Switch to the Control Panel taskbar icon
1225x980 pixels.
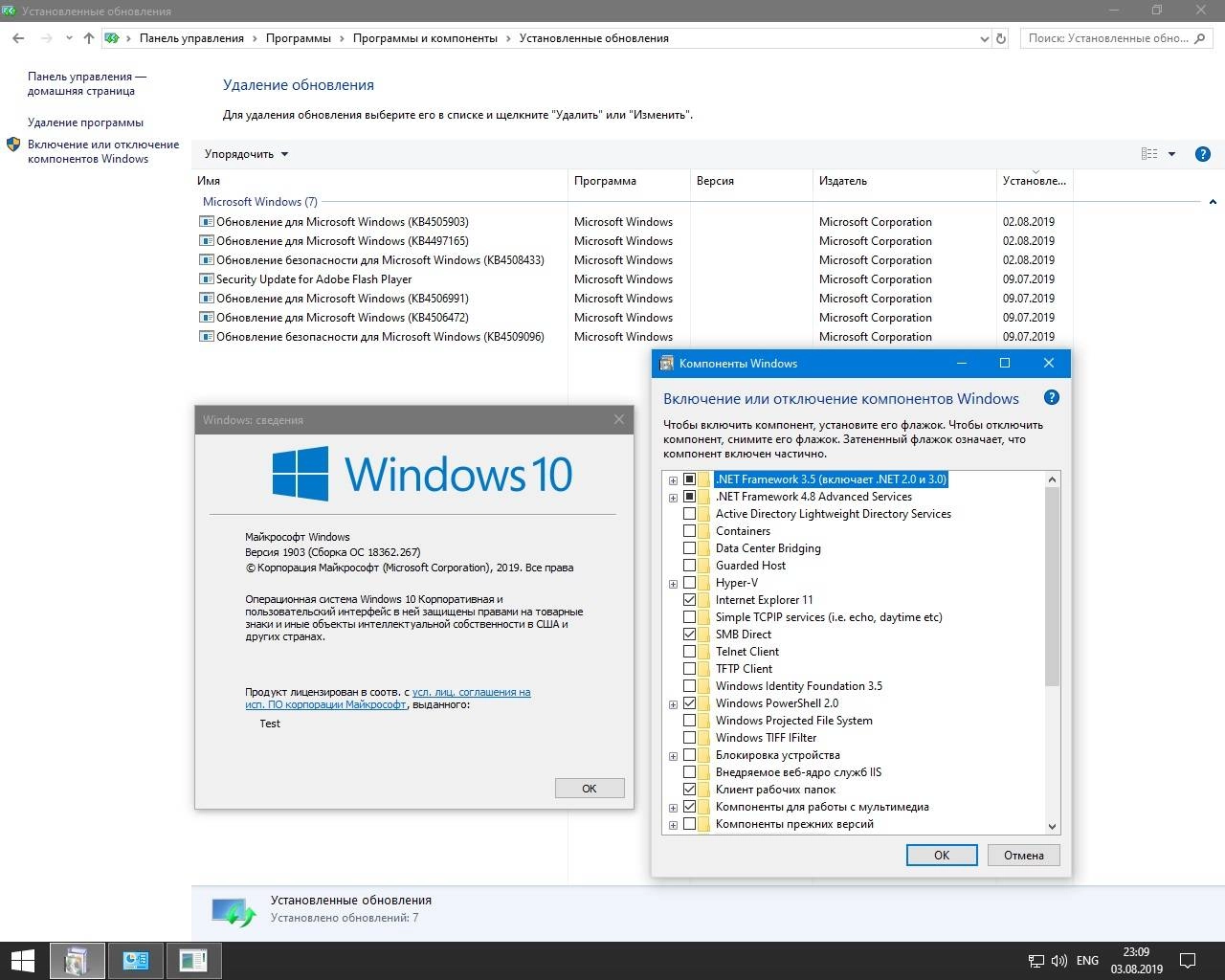tap(135, 960)
